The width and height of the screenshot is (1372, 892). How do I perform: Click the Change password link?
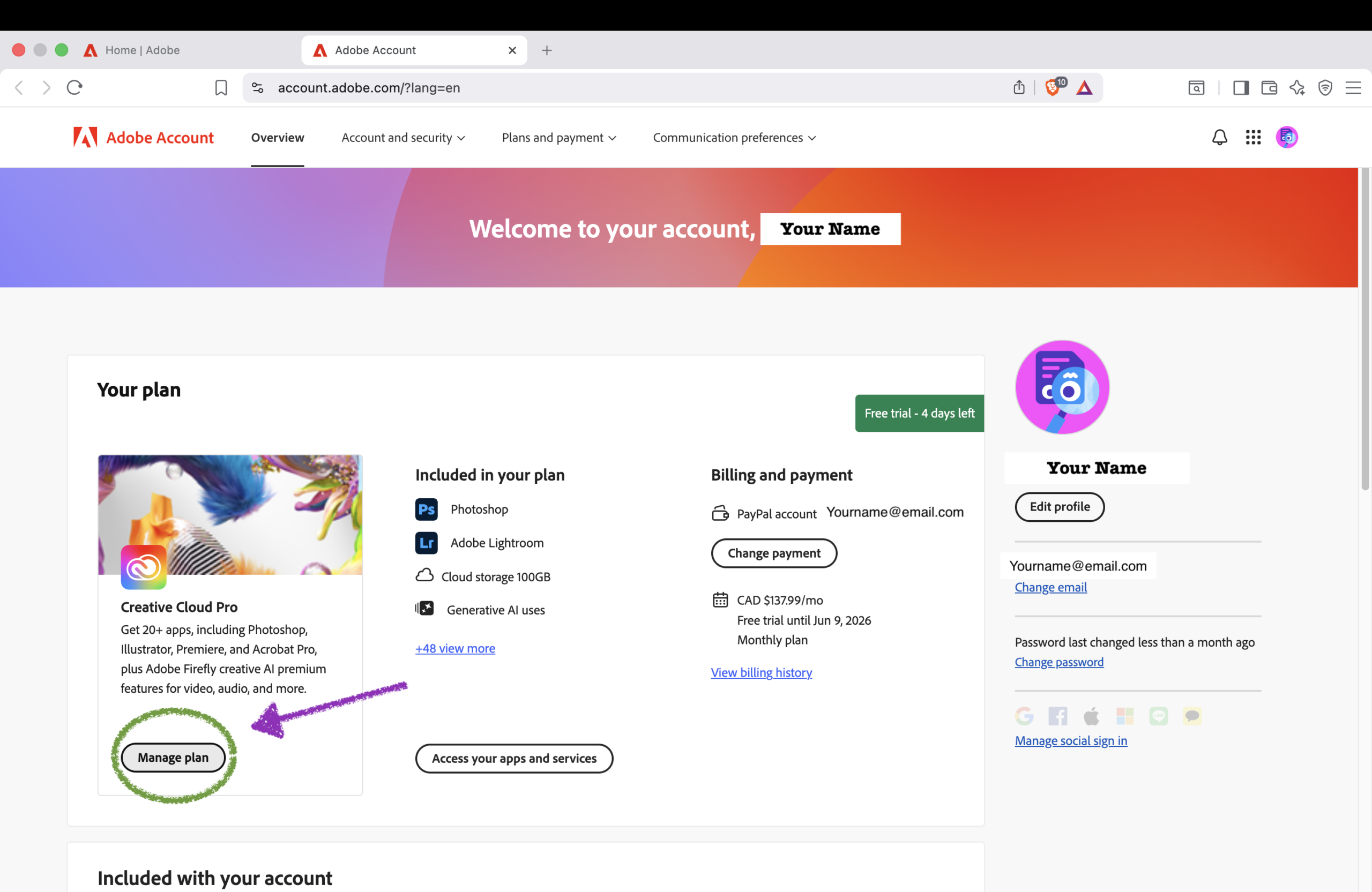point(1059,662)
